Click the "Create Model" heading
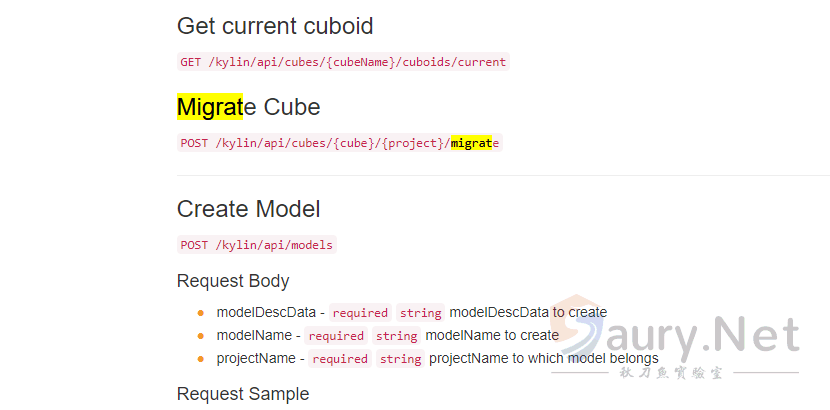830x410 pixels. coord(248,209)
